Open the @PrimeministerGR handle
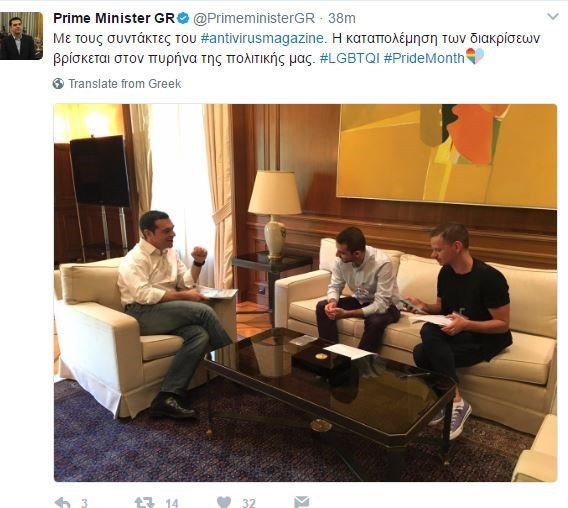This screenshot has height=508, width=568. coord(254,18)
